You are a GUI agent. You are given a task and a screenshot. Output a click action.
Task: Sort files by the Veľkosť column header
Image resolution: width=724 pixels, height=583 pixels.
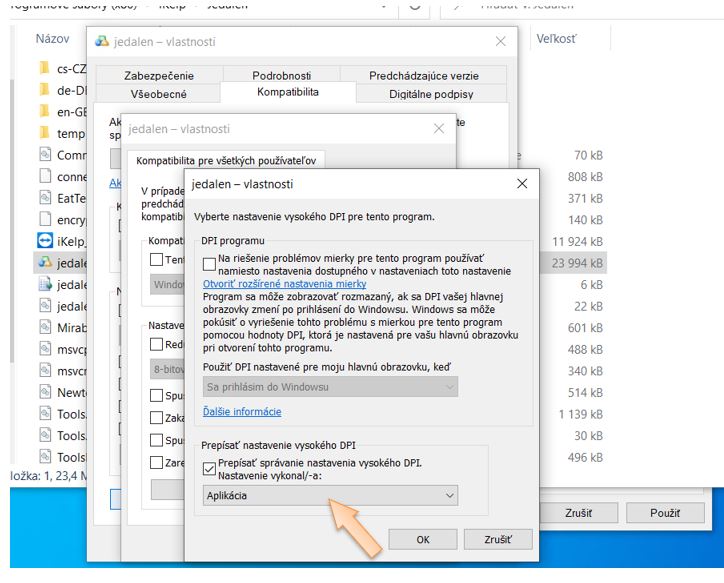(x=557, y=39)
